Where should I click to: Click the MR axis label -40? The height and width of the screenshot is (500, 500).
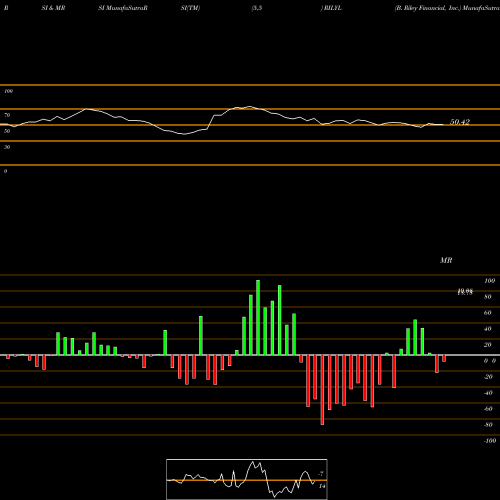click(488, 393)
